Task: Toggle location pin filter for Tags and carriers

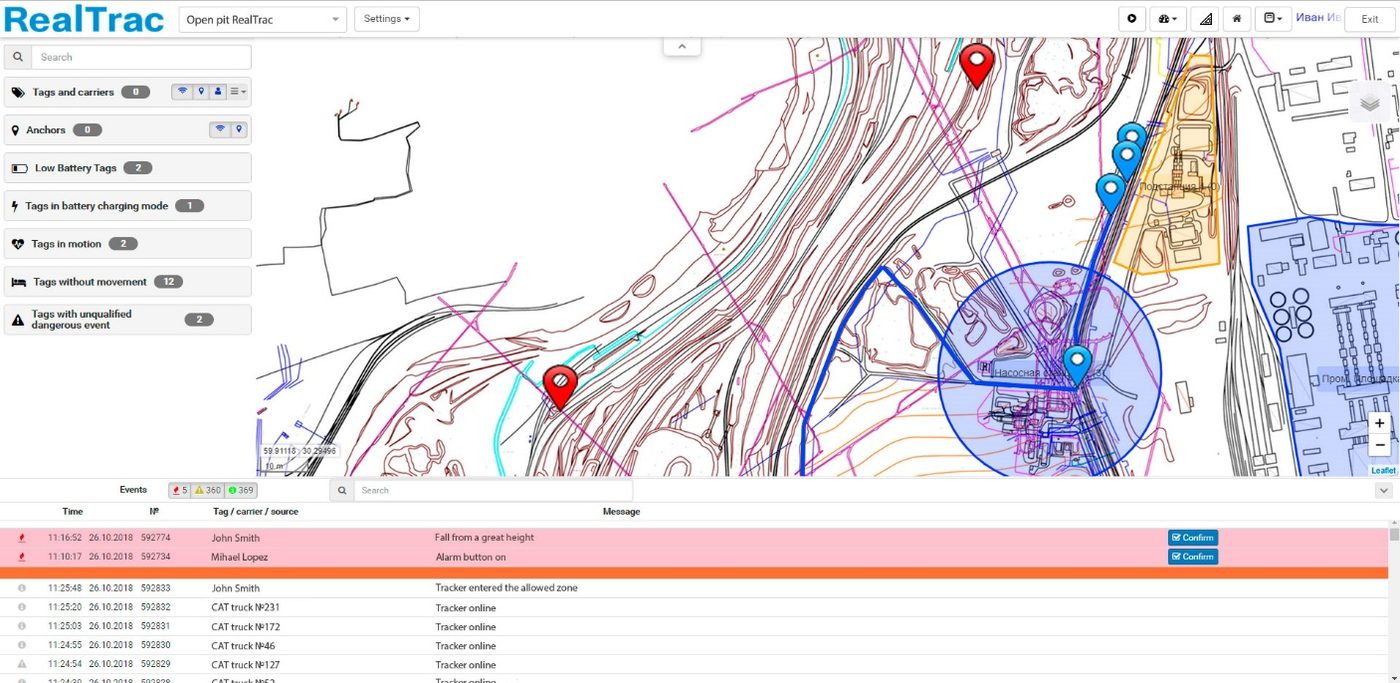Action: [x=201, y=92]
